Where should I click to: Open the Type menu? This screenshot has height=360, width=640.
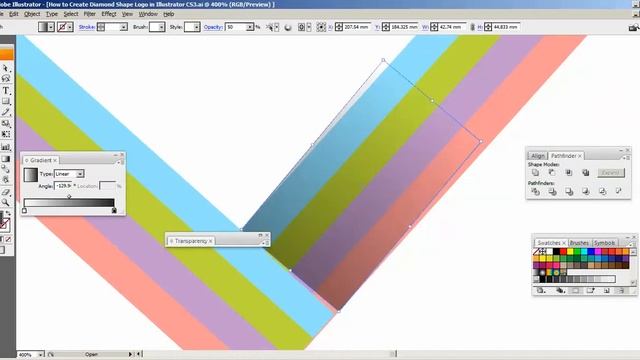[x=51, y=14]
